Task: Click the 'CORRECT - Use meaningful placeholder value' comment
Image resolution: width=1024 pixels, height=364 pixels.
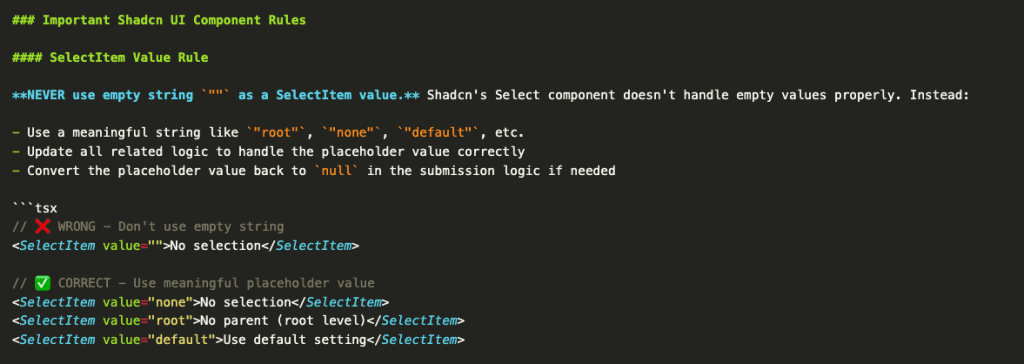Action: (216, 284)
